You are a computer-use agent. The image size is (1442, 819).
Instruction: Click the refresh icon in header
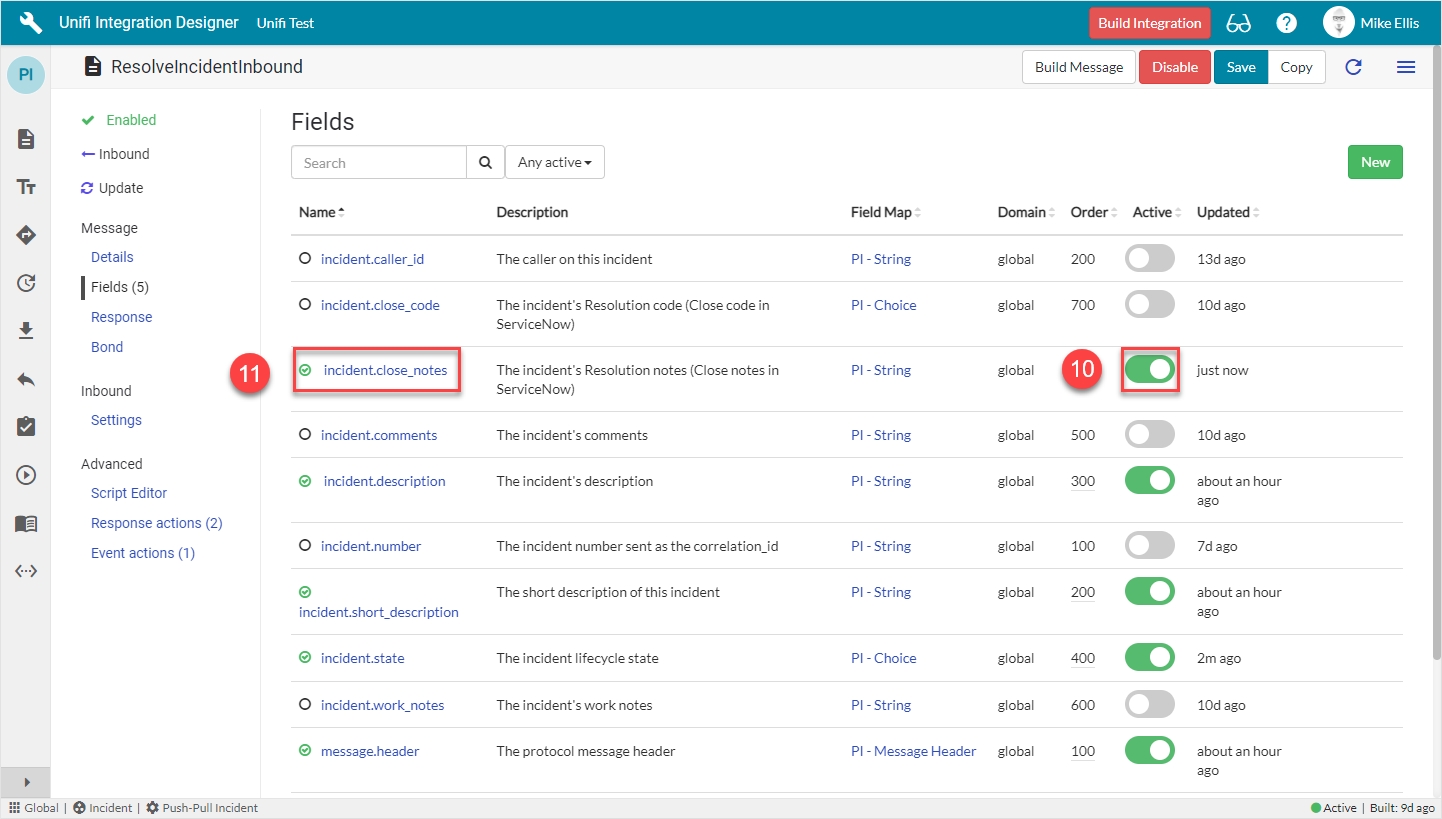coord(1353,67)
